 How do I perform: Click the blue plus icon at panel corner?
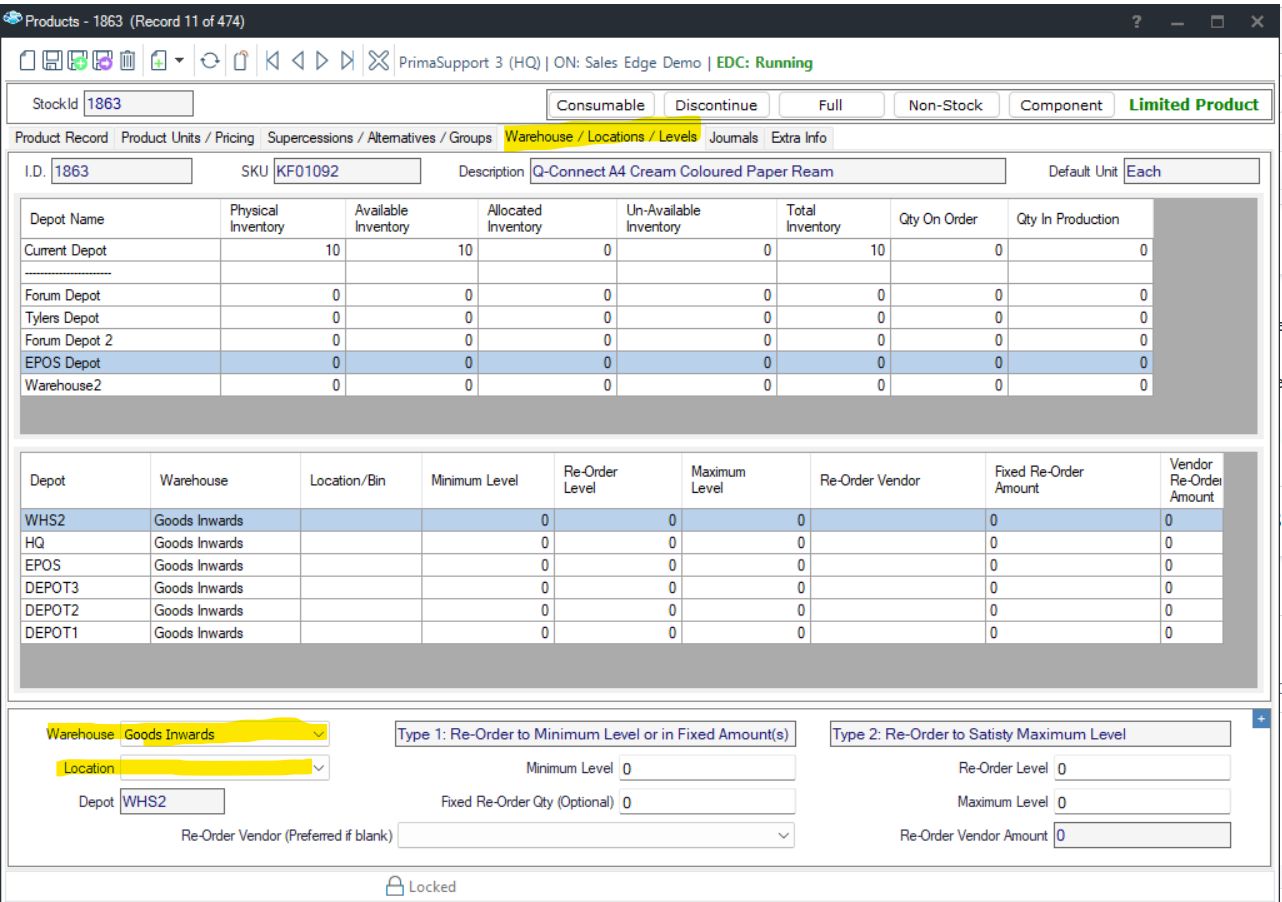pos(1260,719)
